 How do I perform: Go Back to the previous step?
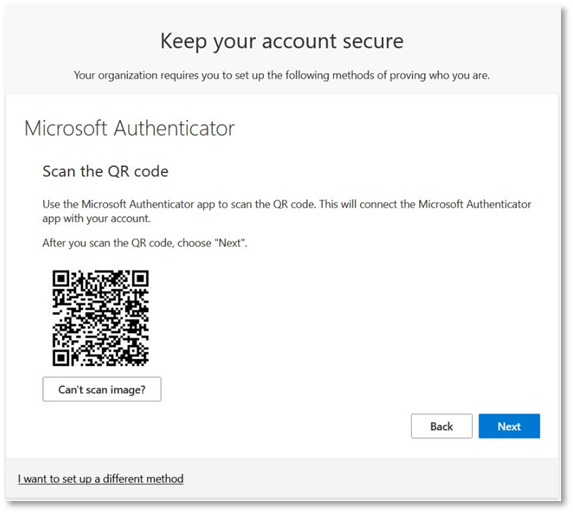pos(441,426)
